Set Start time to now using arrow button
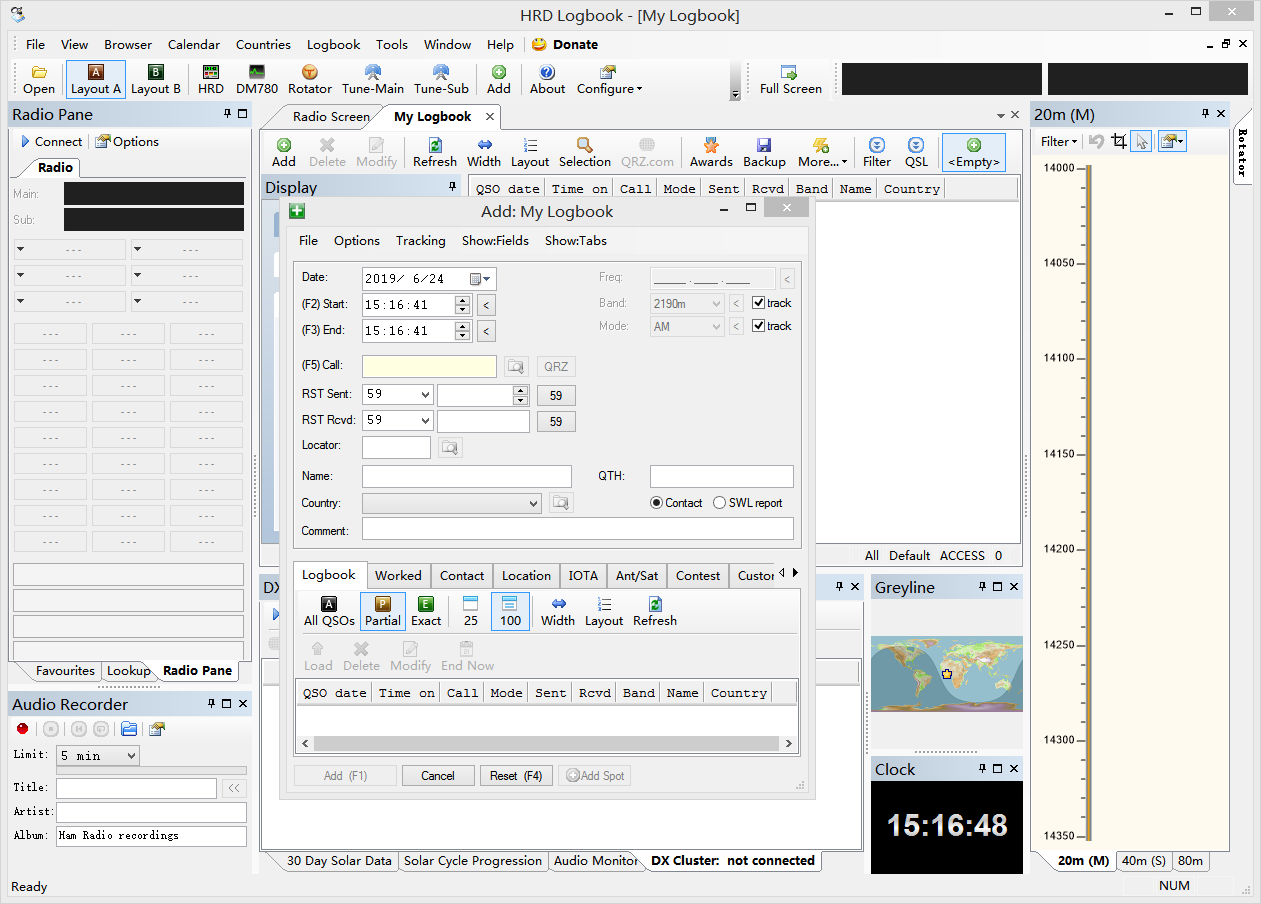 pyautogui.click(x=486, y=305)
